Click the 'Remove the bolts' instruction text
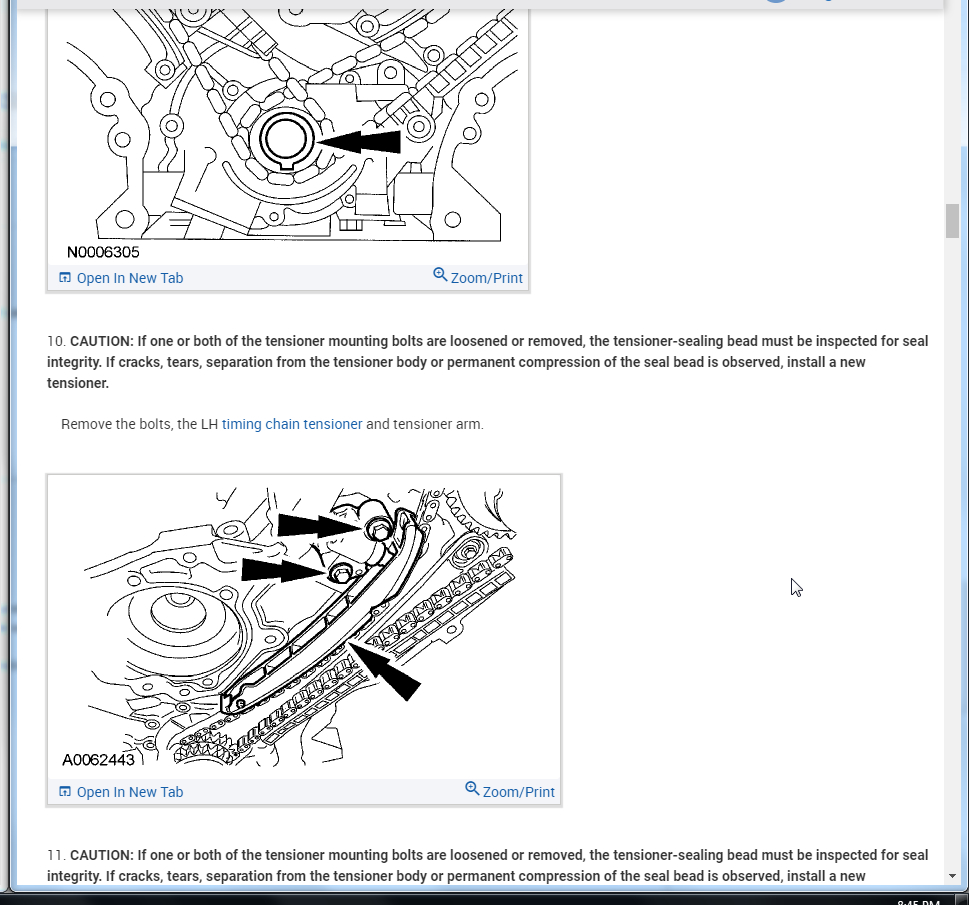This screenshot has width=969, height=905. point(272,424)
